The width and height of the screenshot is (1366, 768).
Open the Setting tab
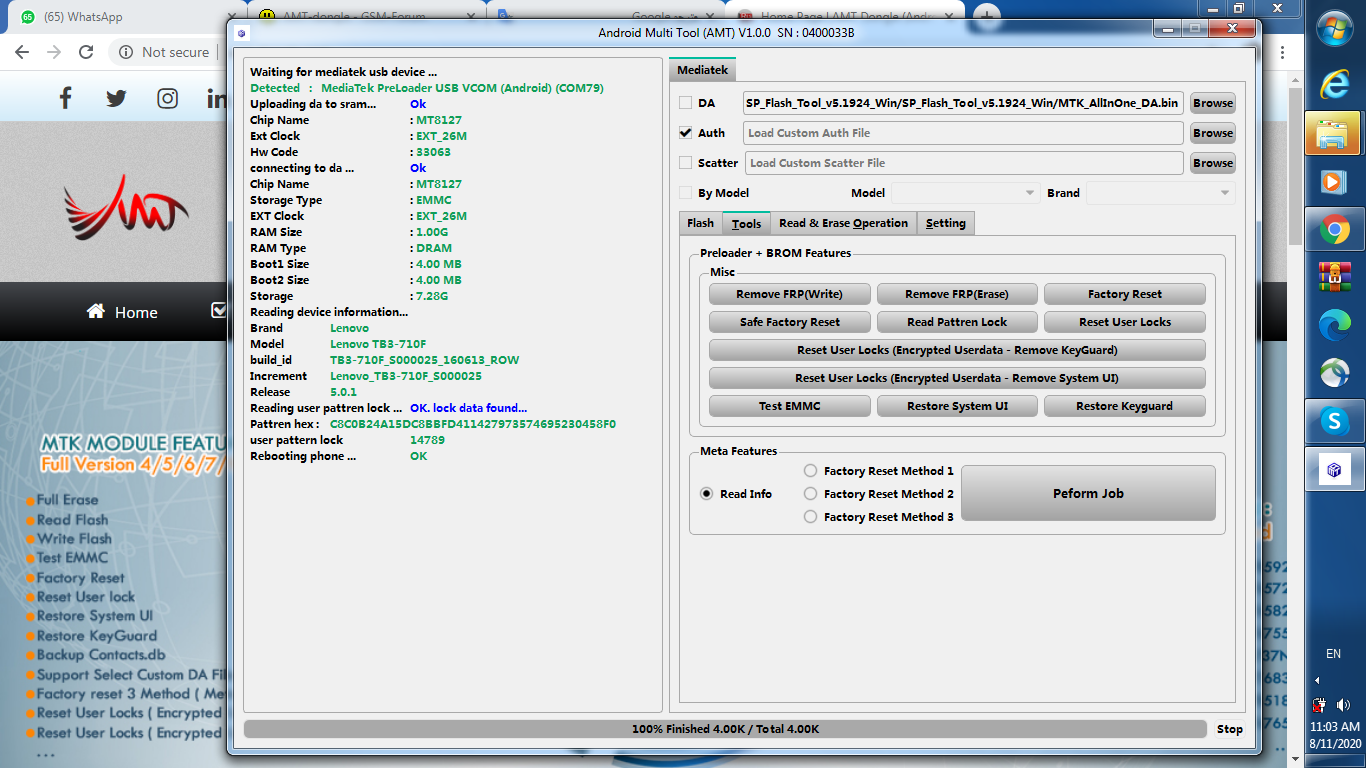945,223
